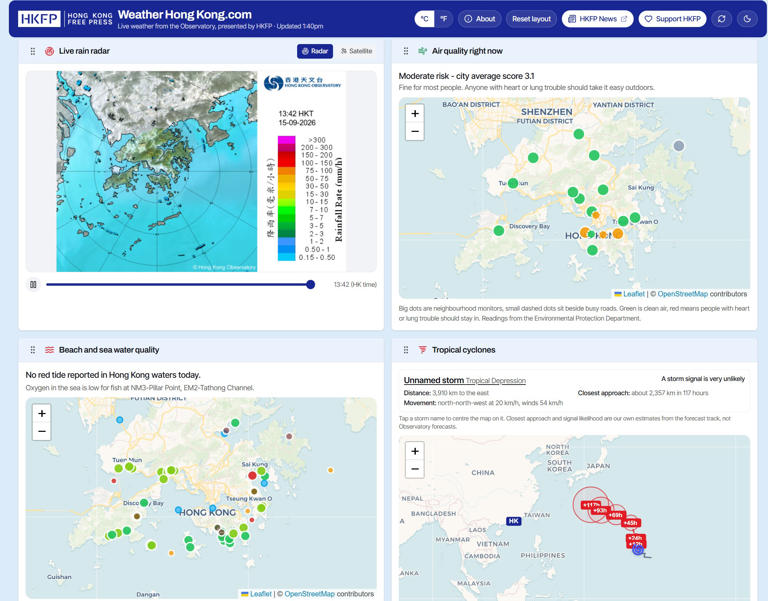Click the Weather Hong Kong.com title

pyautogui.click(x=185, y=15)
